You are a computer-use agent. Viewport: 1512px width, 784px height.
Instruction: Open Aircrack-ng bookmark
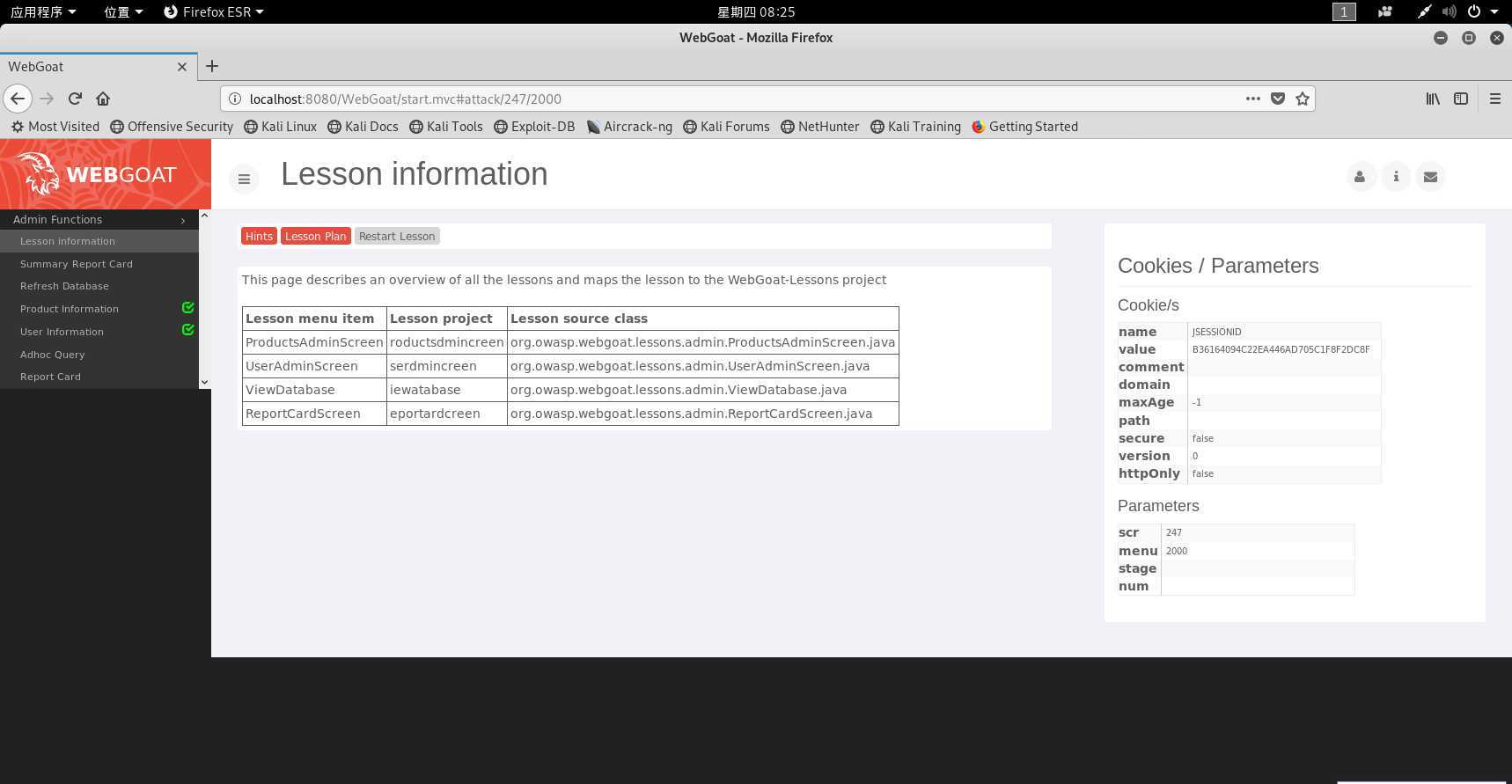pos(629,127)
